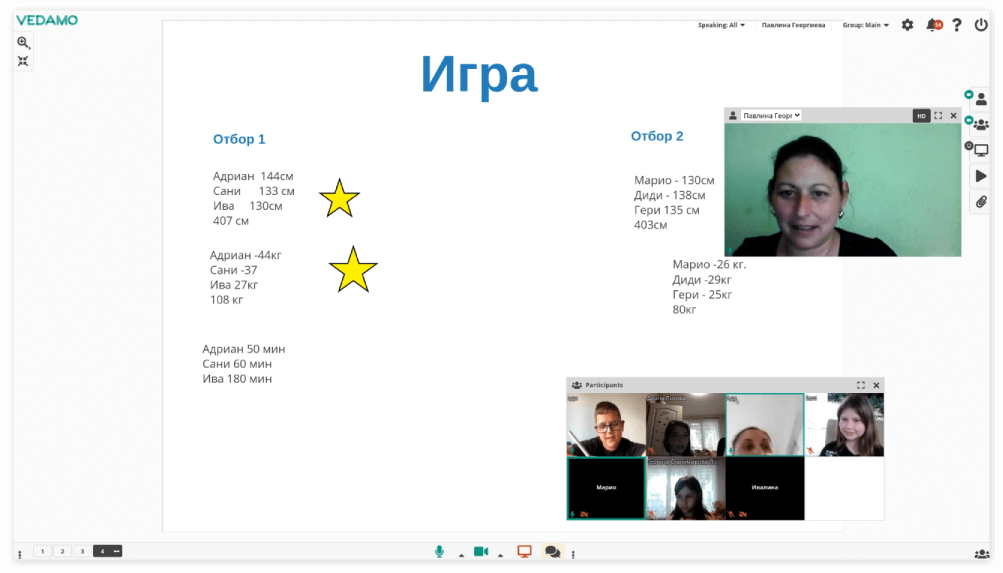Select the Марио black video tile

pos(606,488)
